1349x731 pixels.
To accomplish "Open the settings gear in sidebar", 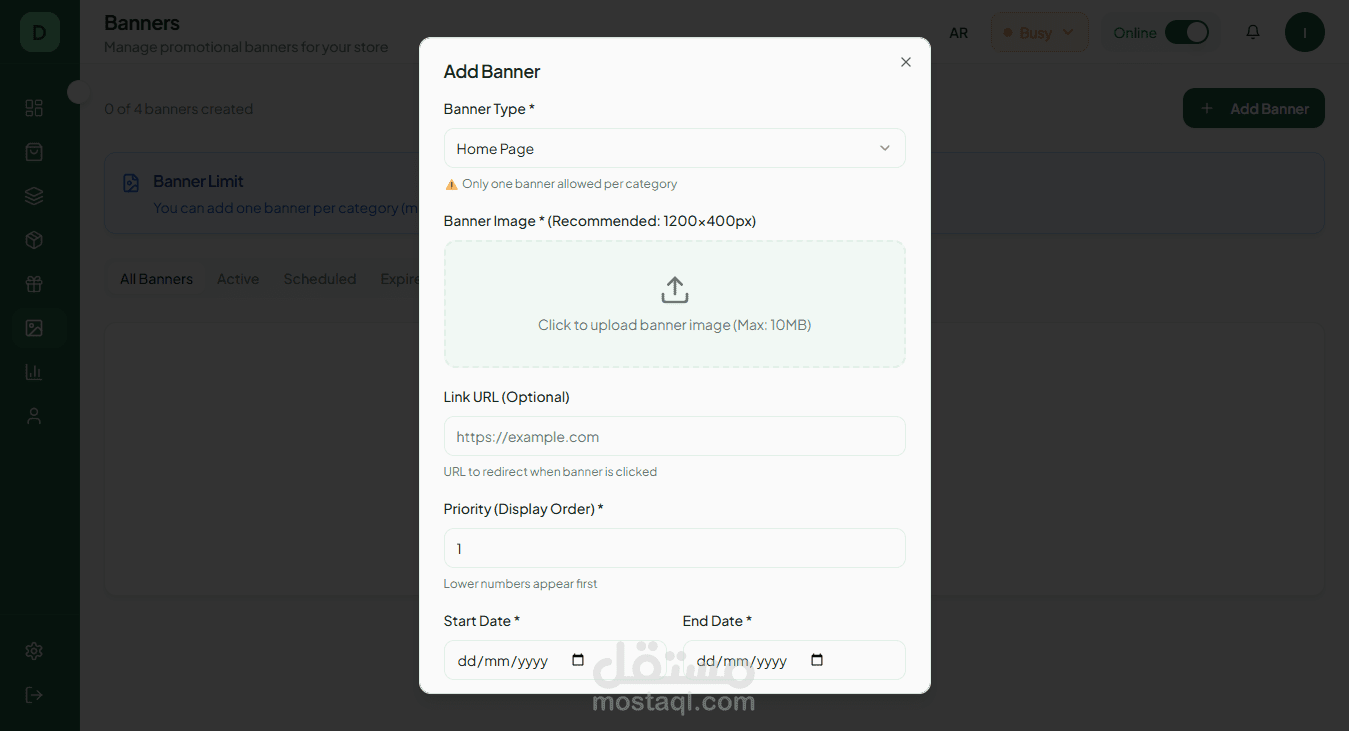I will tap(34, 651).
